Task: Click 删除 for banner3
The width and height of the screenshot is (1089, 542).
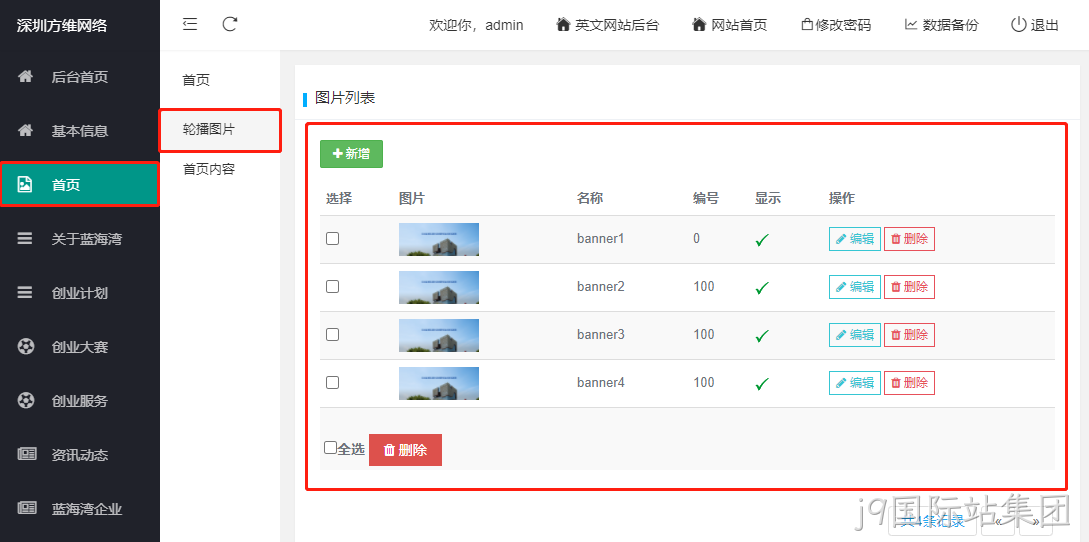Action: pos(909,335)
